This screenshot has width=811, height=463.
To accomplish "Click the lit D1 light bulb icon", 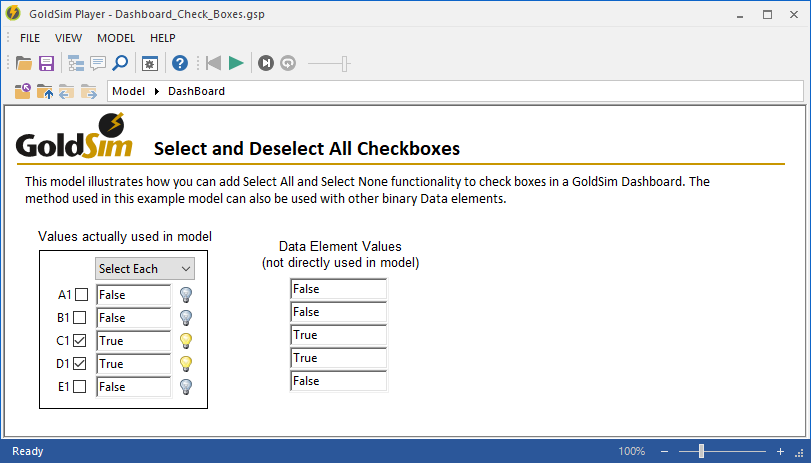I will 186,364.
